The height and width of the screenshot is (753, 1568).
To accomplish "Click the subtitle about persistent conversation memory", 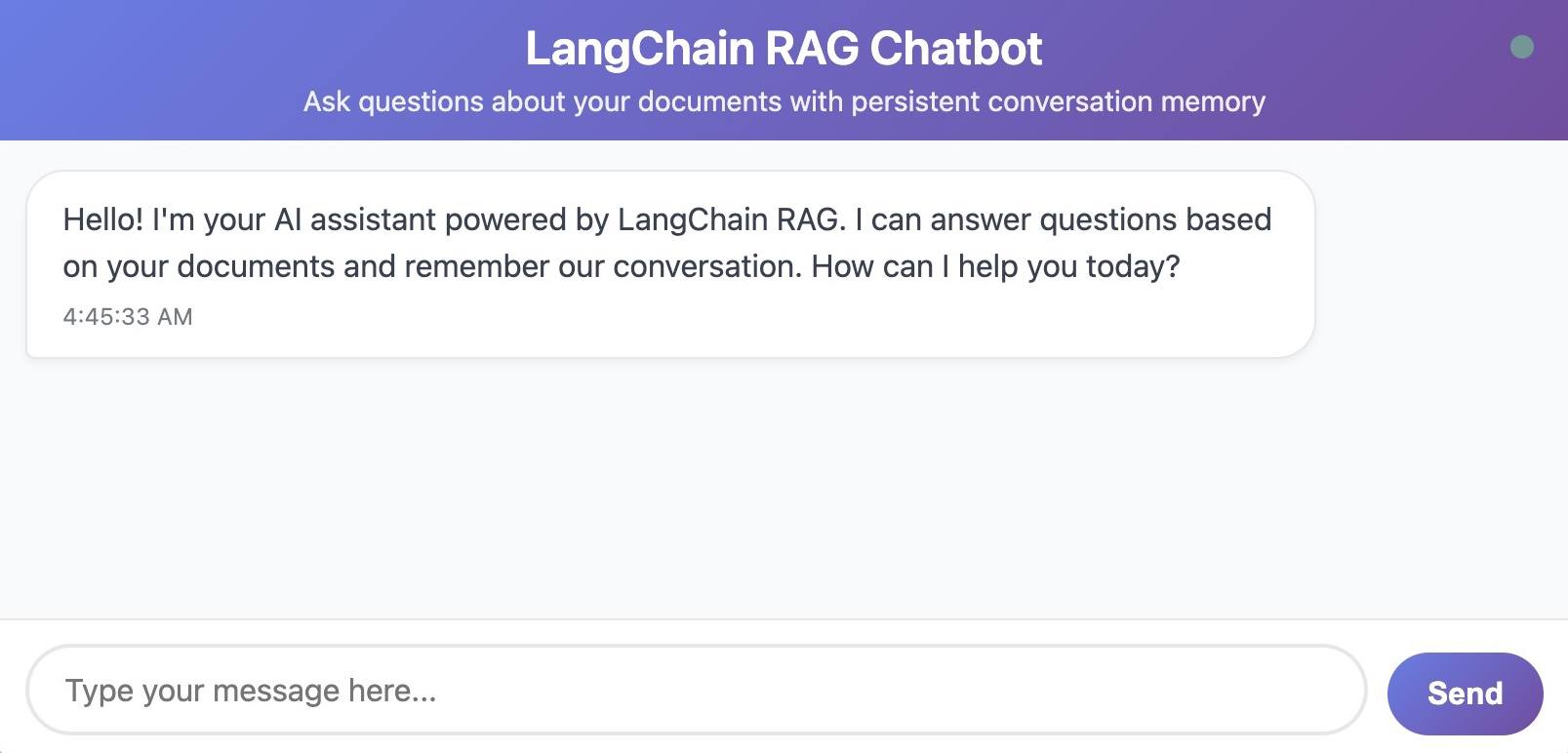I will pyautogui.click(x=784, y=101).
